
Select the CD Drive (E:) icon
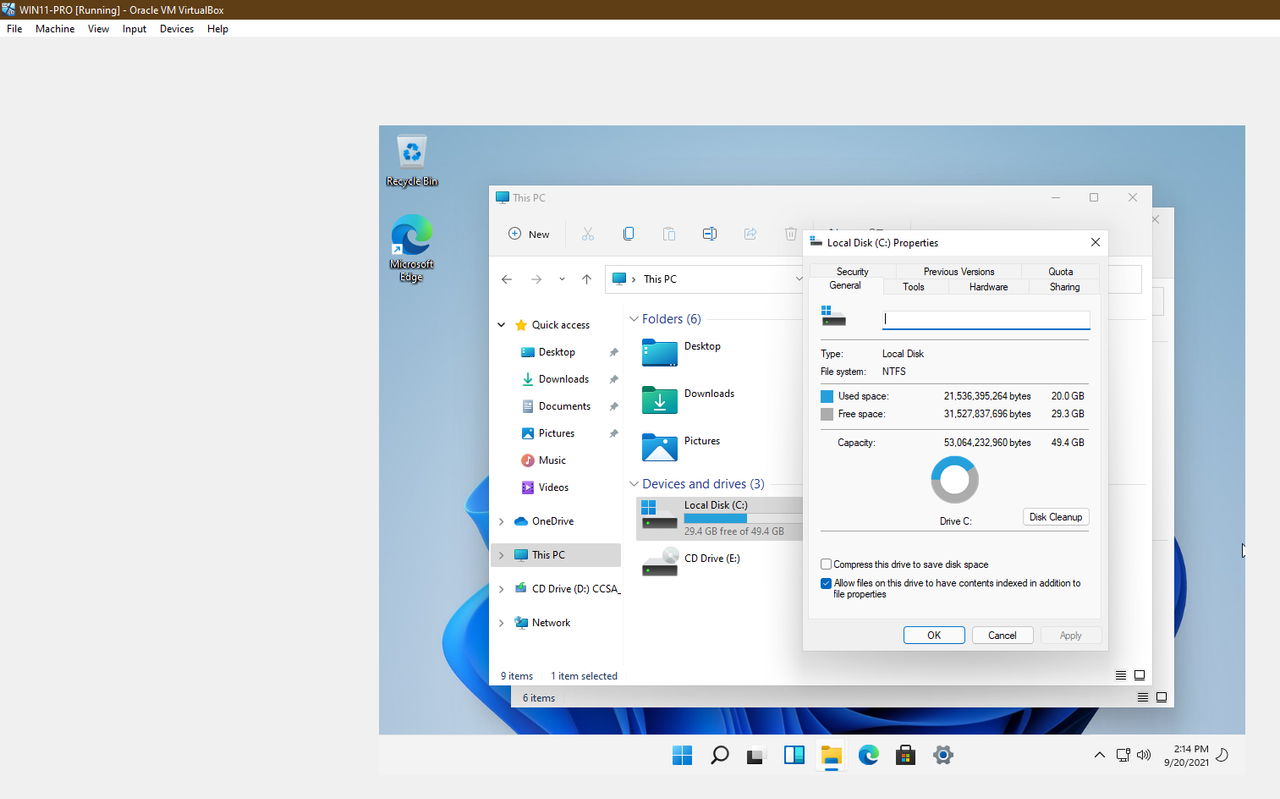point(660,562)
